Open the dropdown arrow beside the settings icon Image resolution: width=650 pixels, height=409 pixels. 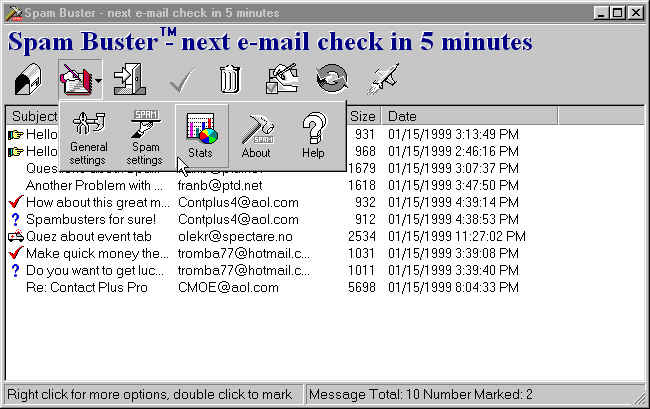(x=98, y=80)
